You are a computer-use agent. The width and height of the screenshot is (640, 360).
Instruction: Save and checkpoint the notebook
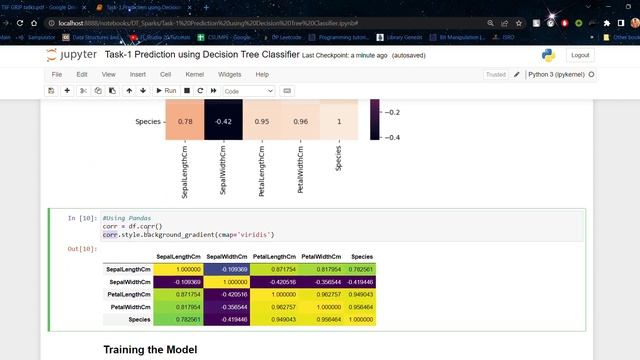point(51,91)
